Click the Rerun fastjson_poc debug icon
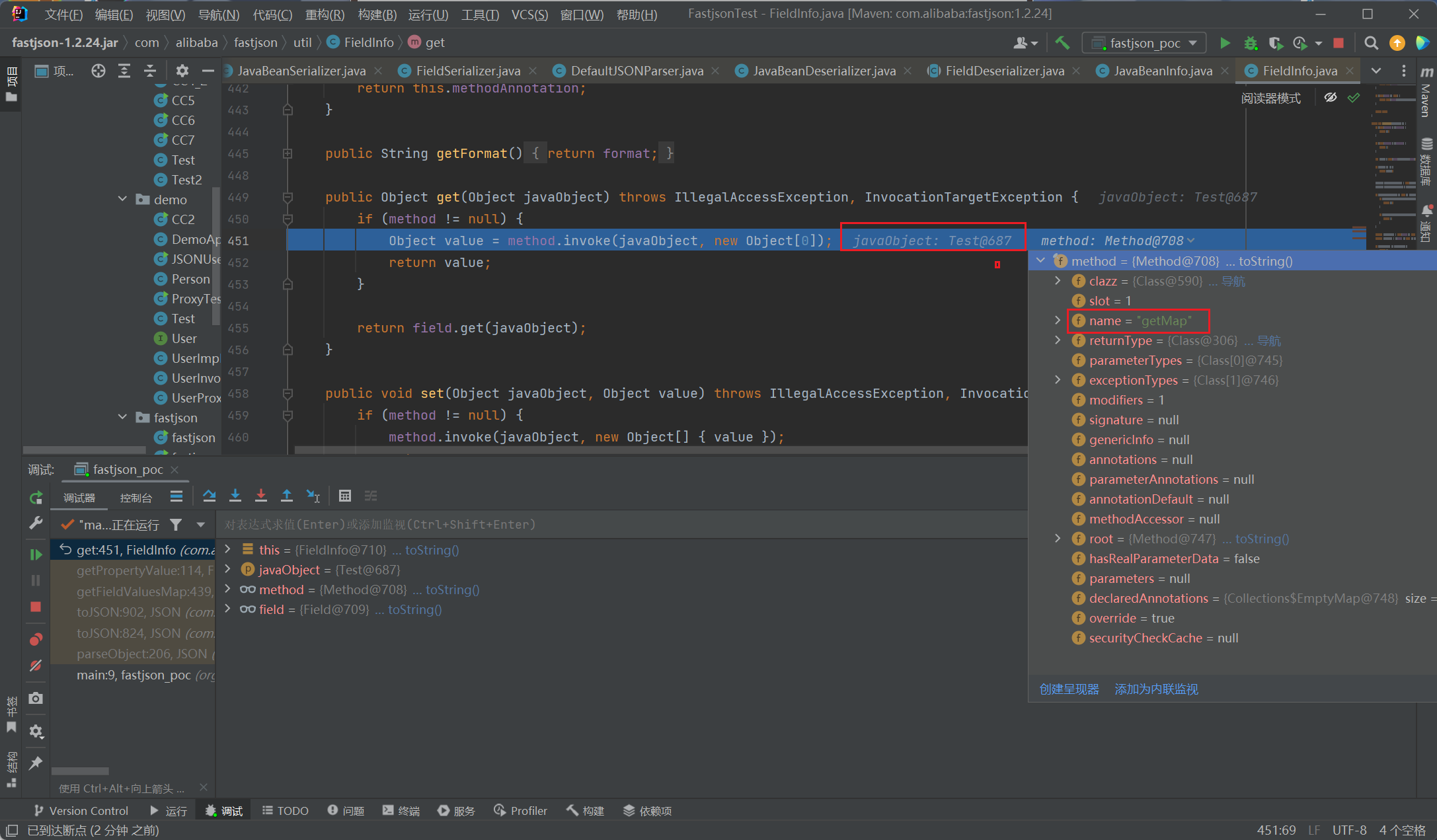This screenshot has height=840, width=1437. [x=36, y=498]
